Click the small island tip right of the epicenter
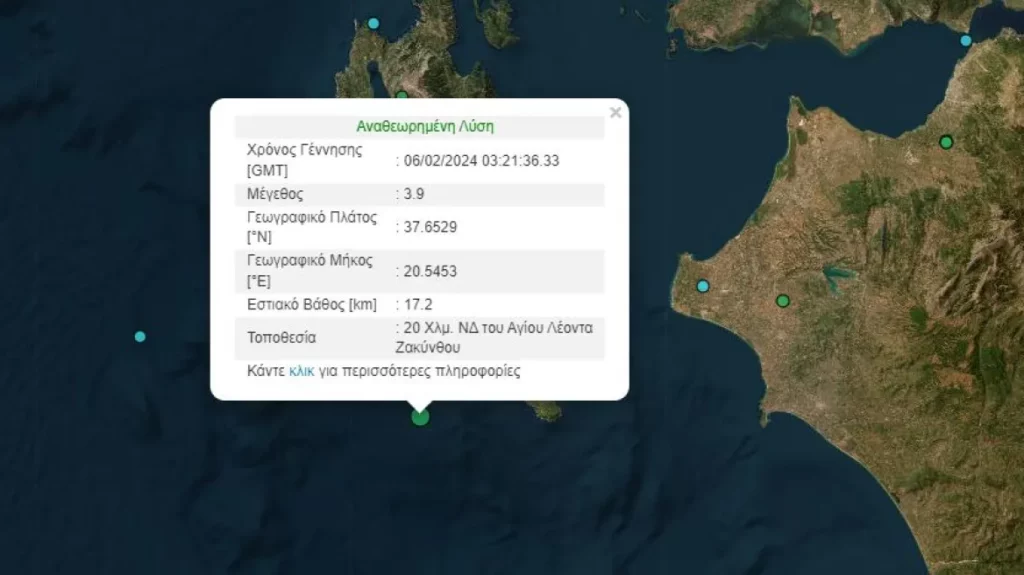The image size is (1024, 575). (546, 410)
